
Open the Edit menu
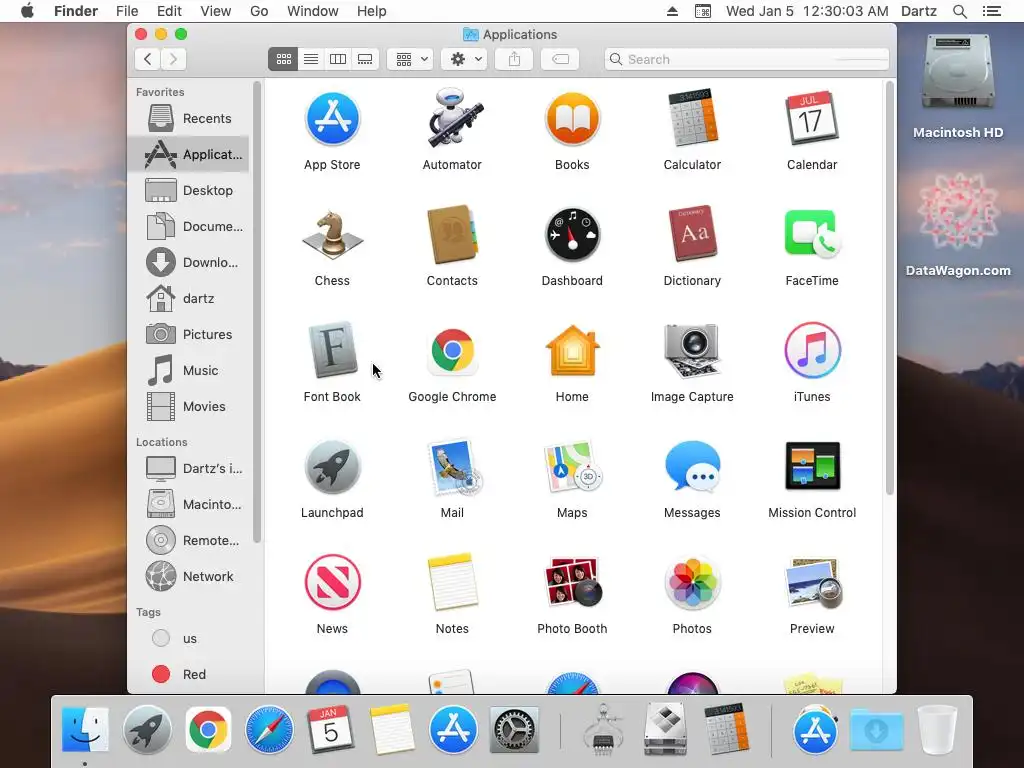point(169,11)
